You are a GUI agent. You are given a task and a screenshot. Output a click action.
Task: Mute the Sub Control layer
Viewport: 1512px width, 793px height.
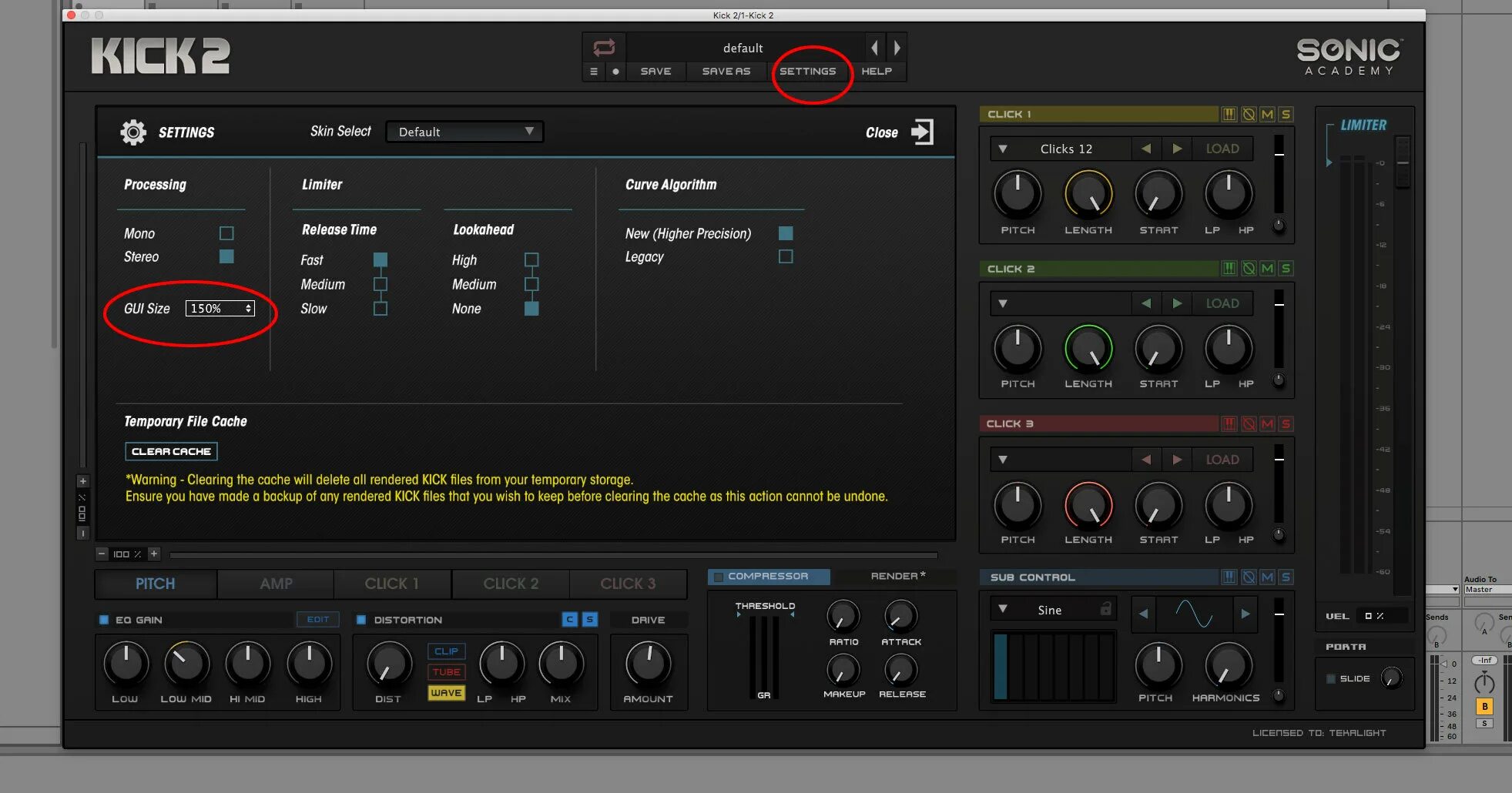(1267, 577)
